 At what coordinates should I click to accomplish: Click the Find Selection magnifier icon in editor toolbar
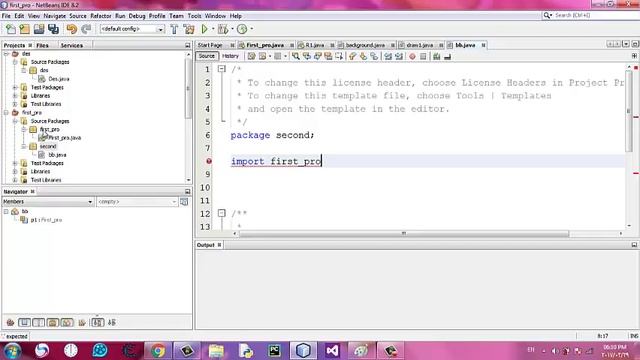(x=296, y=56)
